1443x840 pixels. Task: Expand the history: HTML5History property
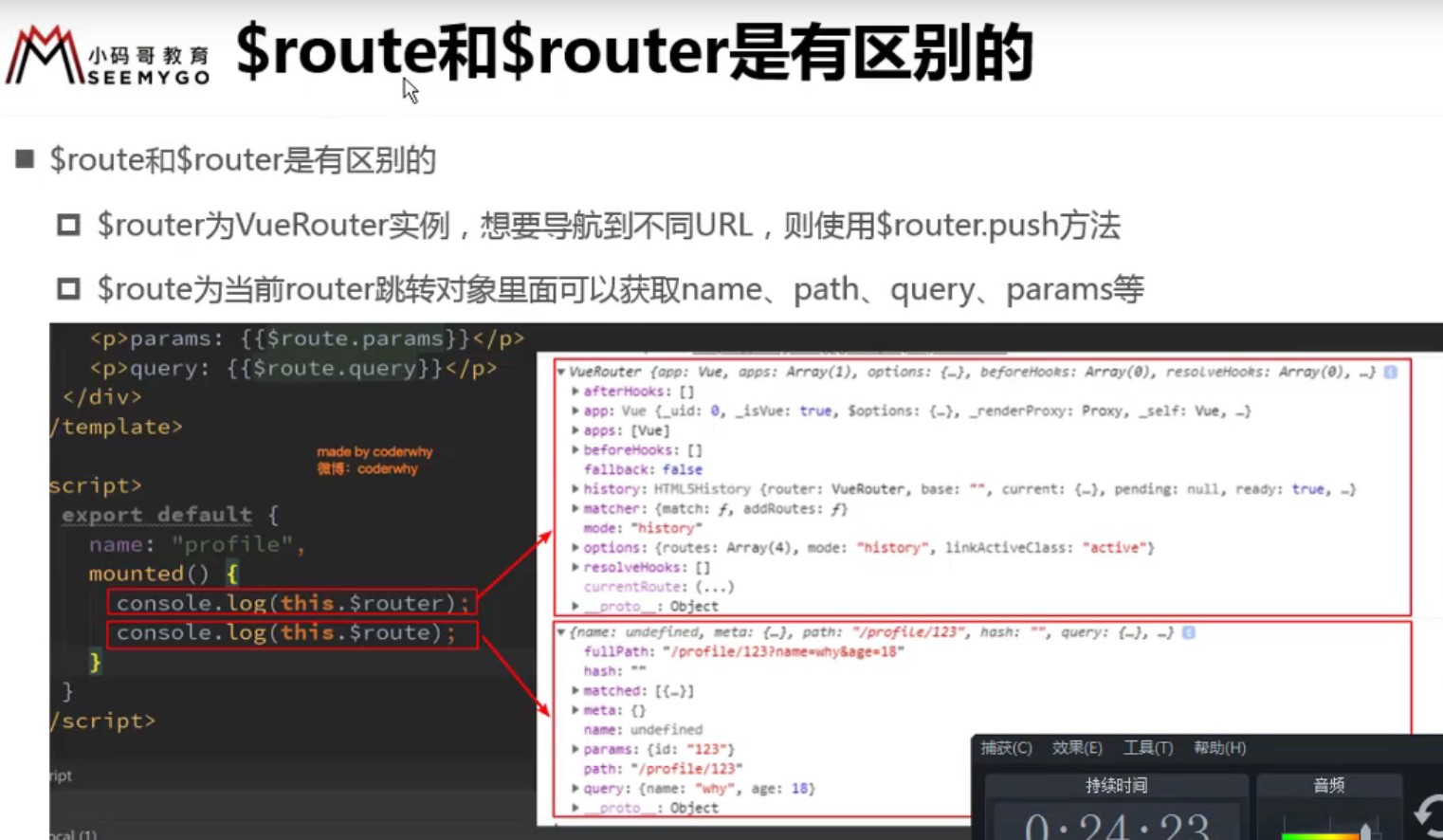(575, 489)
